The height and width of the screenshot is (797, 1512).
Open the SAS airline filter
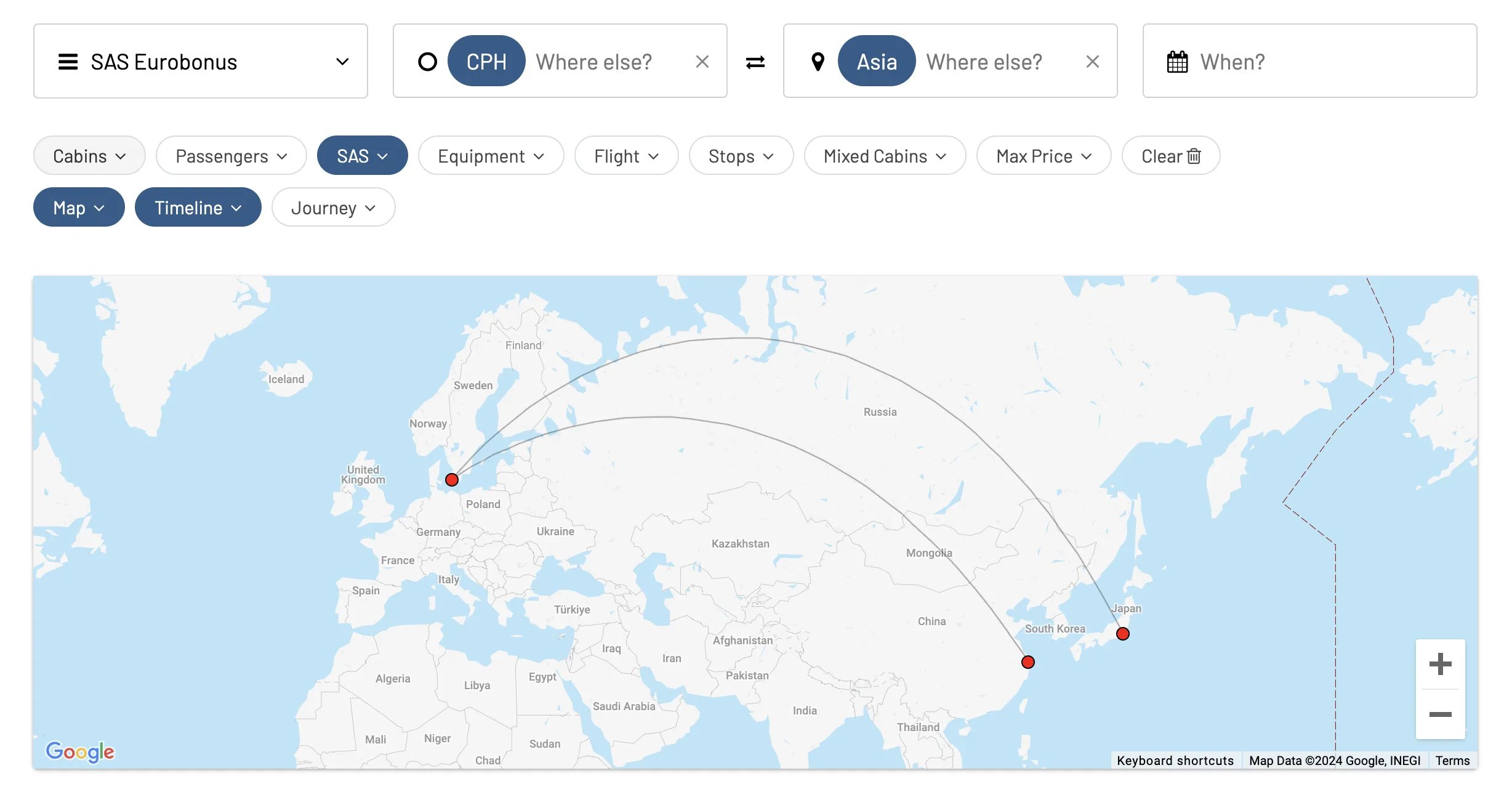tap(362, 156)
